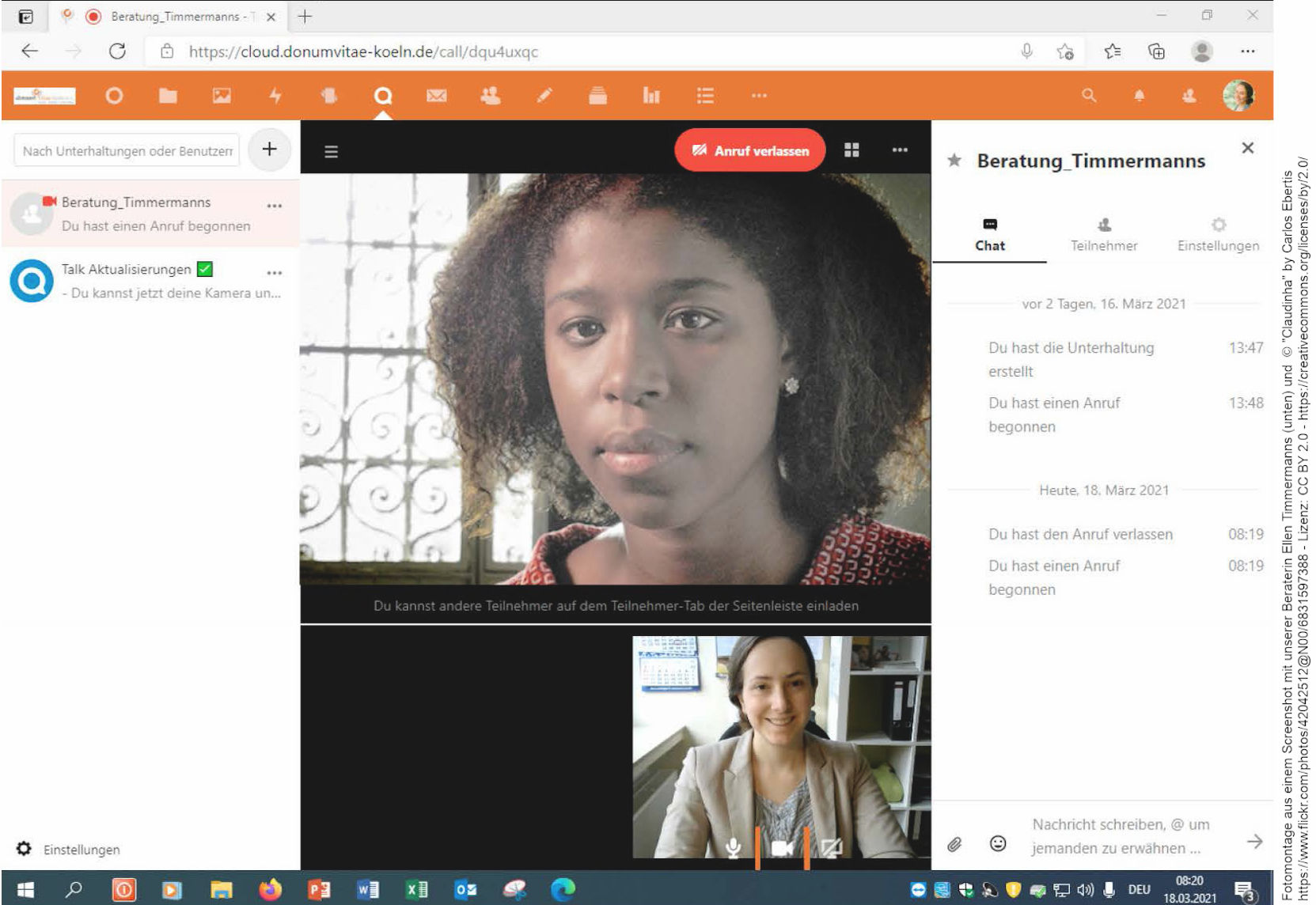The width and height of the screenshot is (1316, 905).
Task: Open the Files app folder icon
Action: (x=168, y=96)
